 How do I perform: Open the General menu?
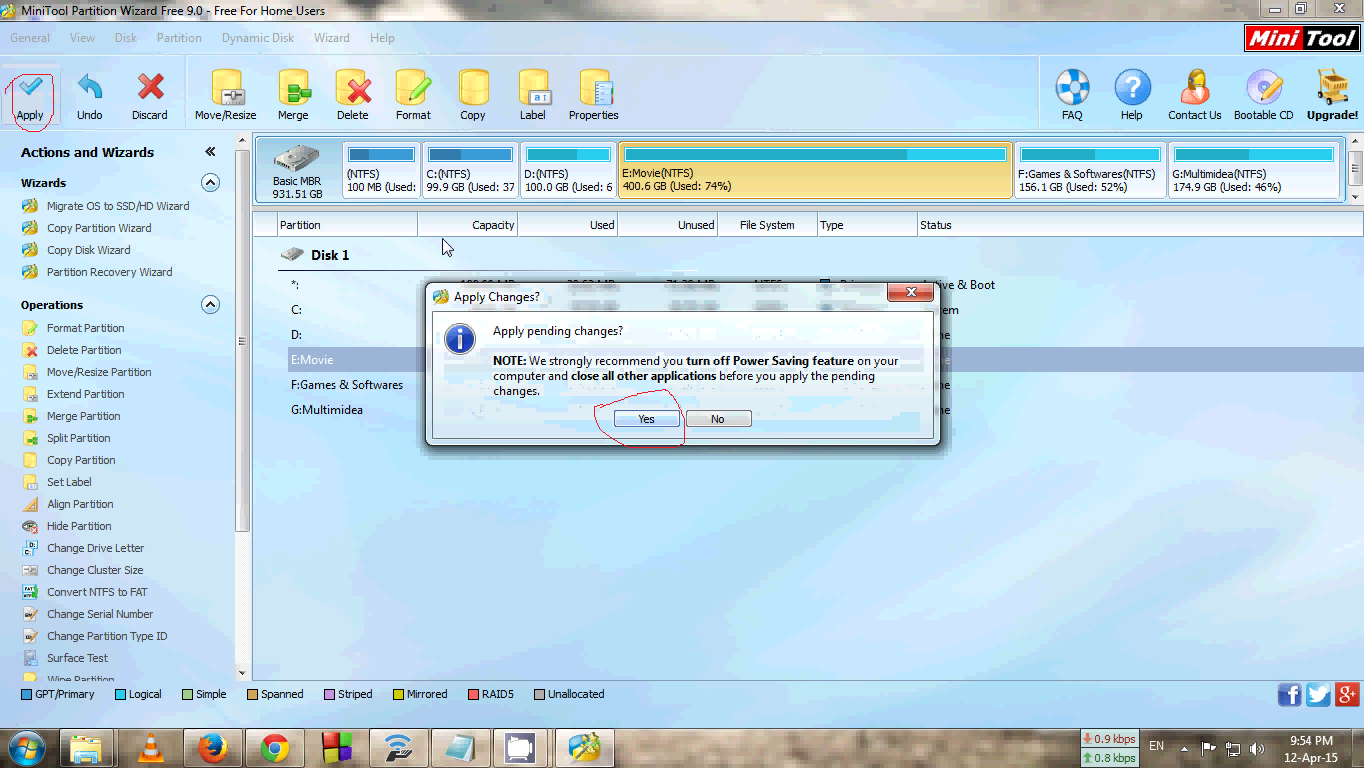pyautogui.click(x=30, y=38)
